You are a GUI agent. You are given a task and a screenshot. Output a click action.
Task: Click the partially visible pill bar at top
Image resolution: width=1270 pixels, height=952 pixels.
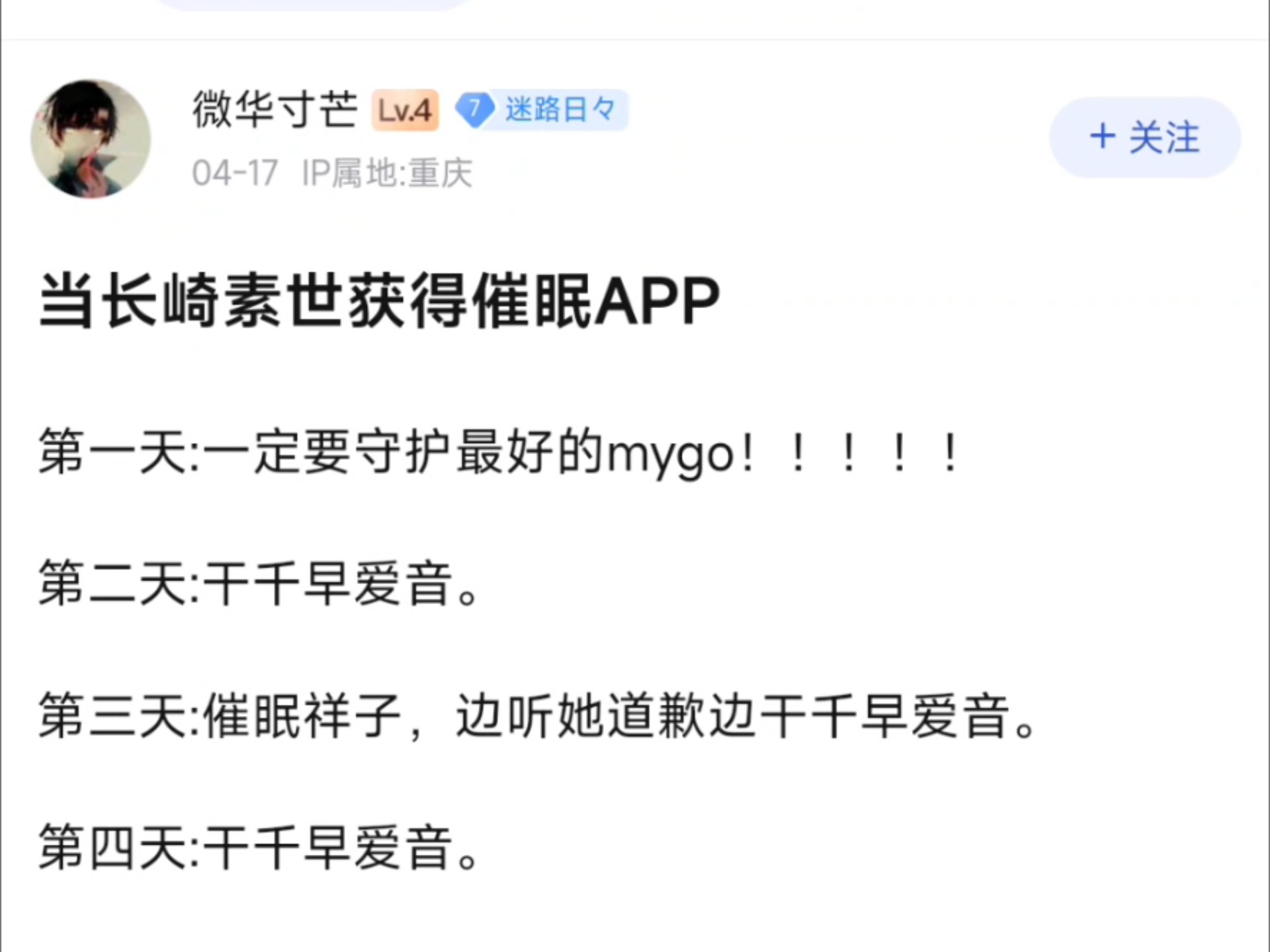[313, 4]
